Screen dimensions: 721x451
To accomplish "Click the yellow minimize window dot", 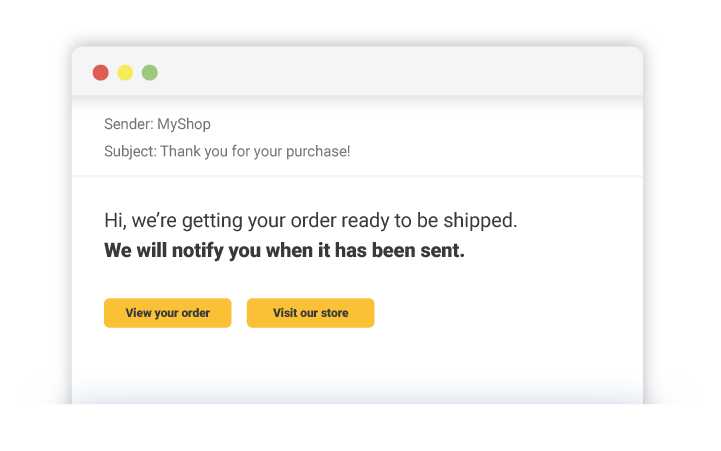I will pyautogui.click(x=125, y=72).
